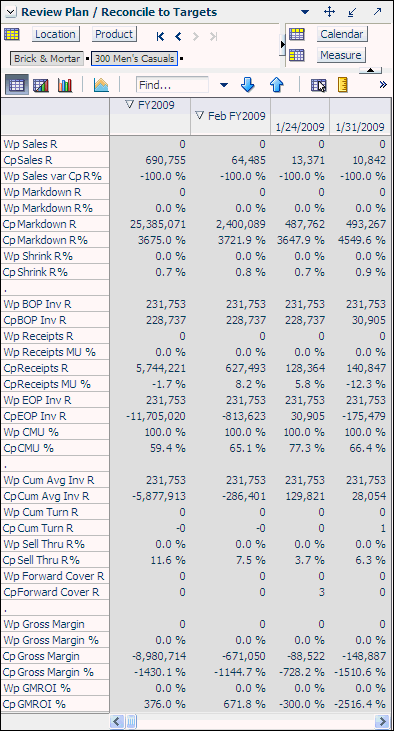
Task: Click the Location dimension button
Action: [x=55, y=34]
